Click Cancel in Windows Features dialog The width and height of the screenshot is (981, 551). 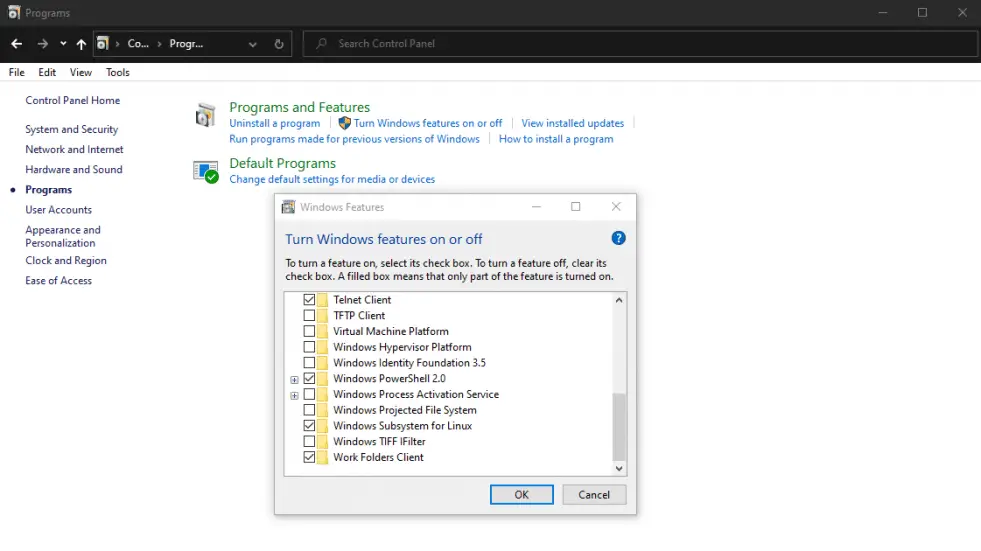[x=594, y=495]
